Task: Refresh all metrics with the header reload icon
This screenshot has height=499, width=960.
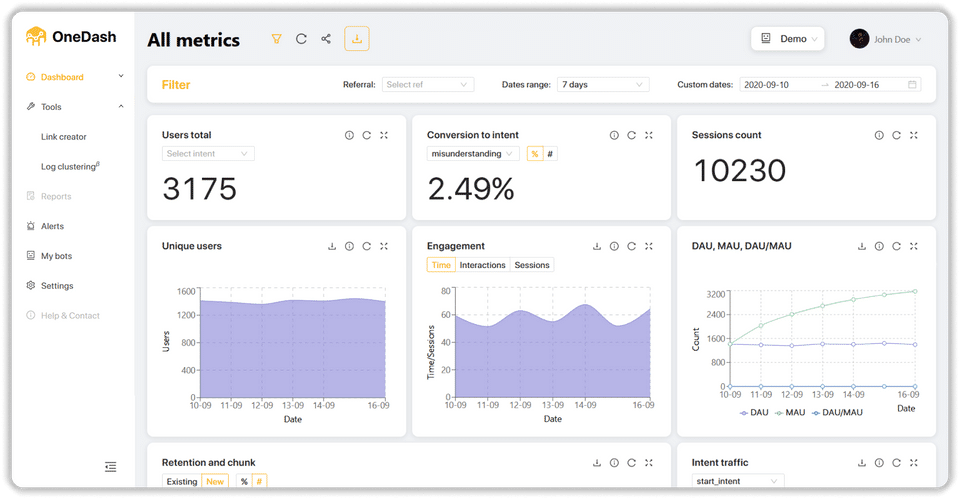Action: coord(301,39)
